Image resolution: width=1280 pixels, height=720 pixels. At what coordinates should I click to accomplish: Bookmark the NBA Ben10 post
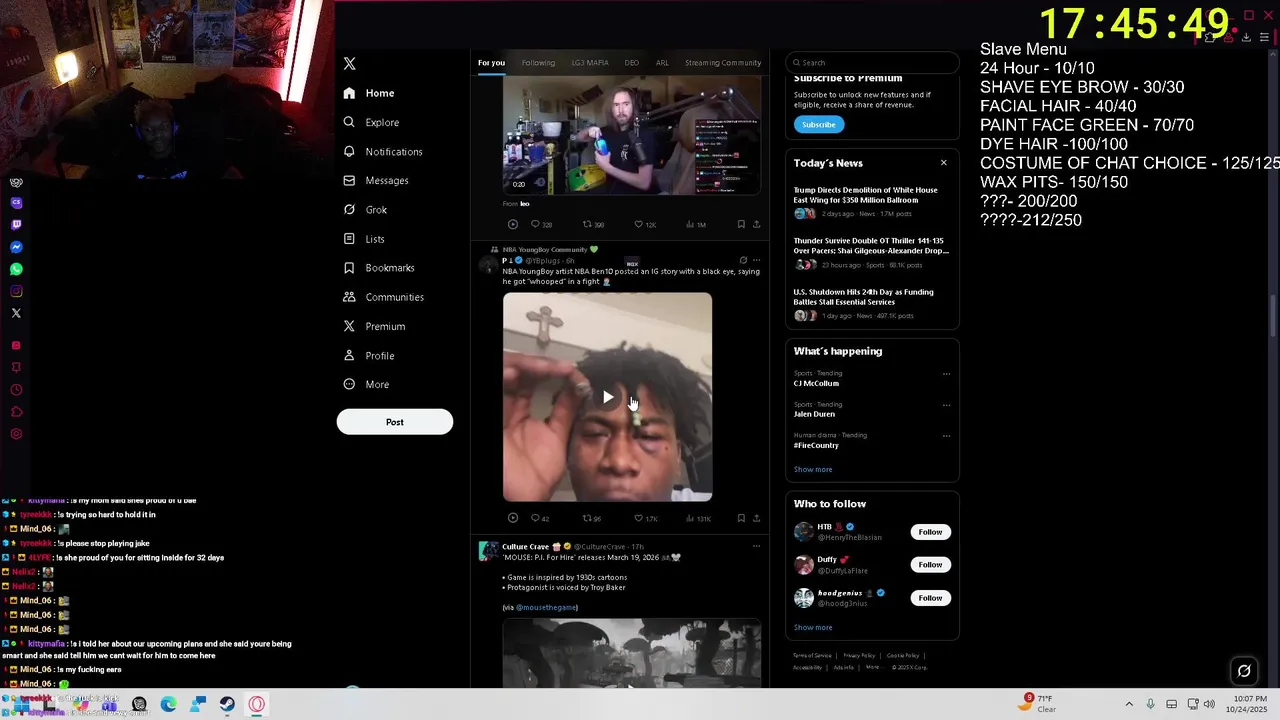click(x=741, y=518)
